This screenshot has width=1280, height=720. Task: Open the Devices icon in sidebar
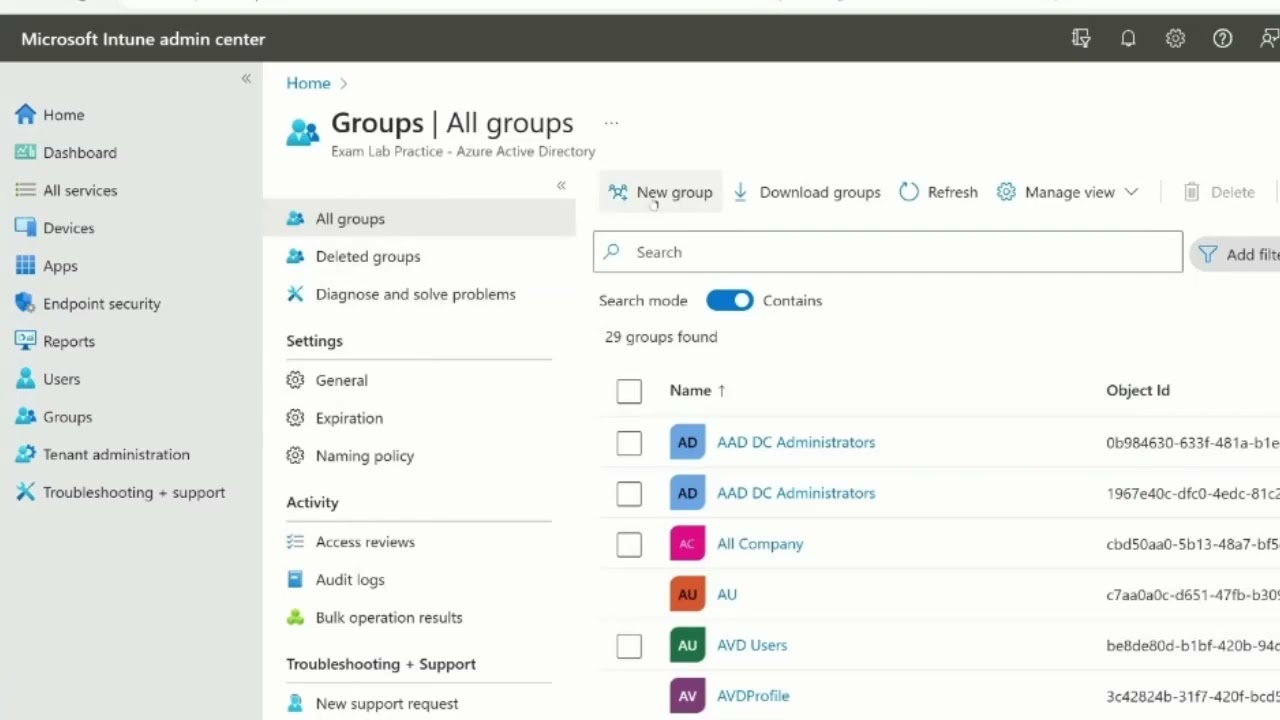coord(25,228)
